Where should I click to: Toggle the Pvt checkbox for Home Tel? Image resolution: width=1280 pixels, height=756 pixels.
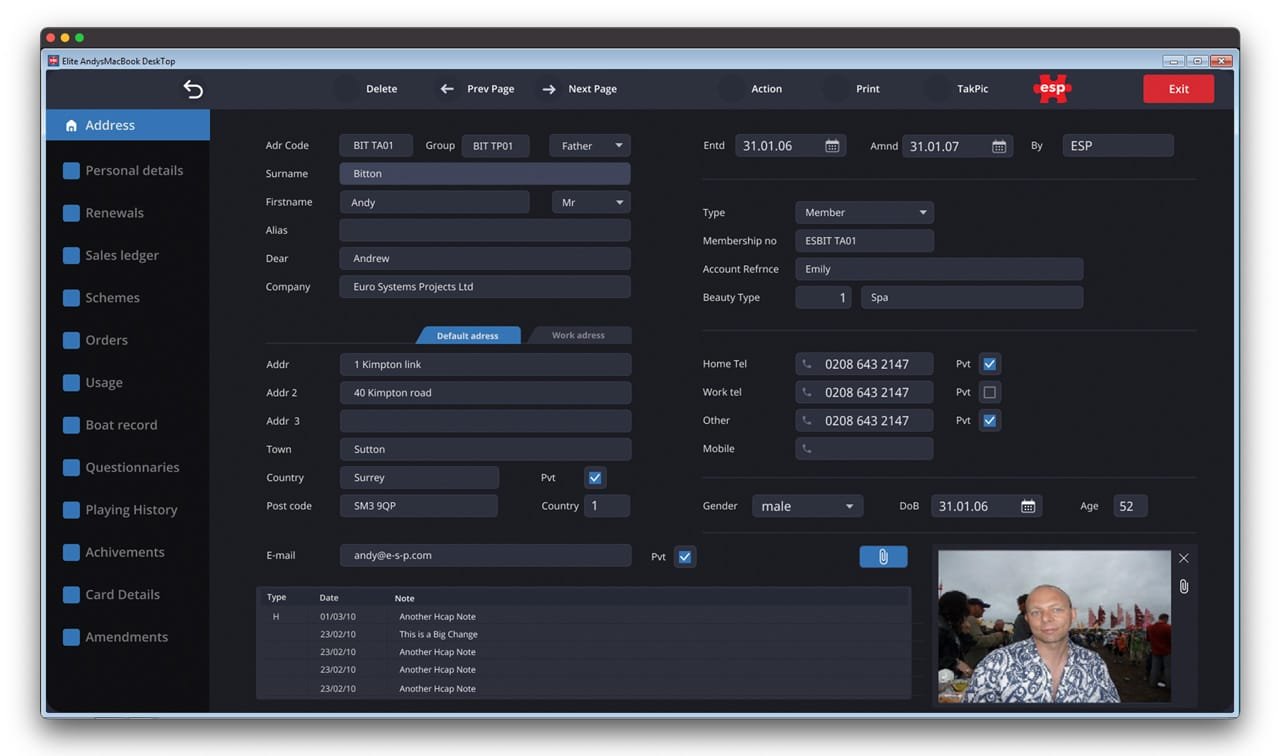pyautogui.click(x=989, y=363)
